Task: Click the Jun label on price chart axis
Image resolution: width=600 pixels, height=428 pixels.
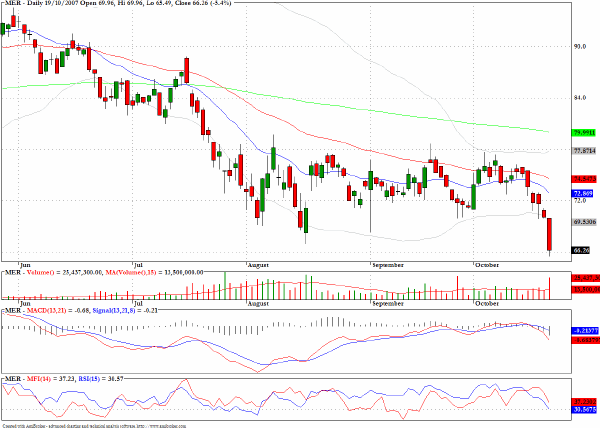Action: 25,265
